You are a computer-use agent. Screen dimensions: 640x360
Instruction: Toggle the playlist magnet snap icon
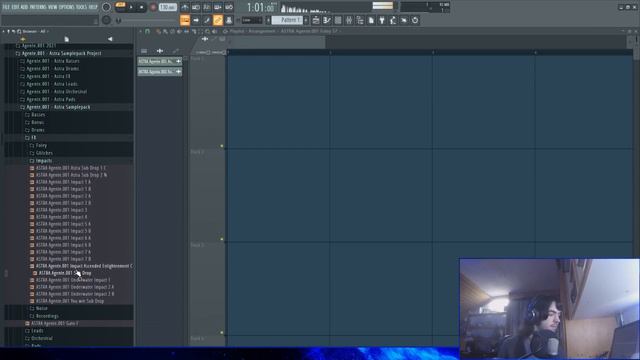click(x=147, y=31)
